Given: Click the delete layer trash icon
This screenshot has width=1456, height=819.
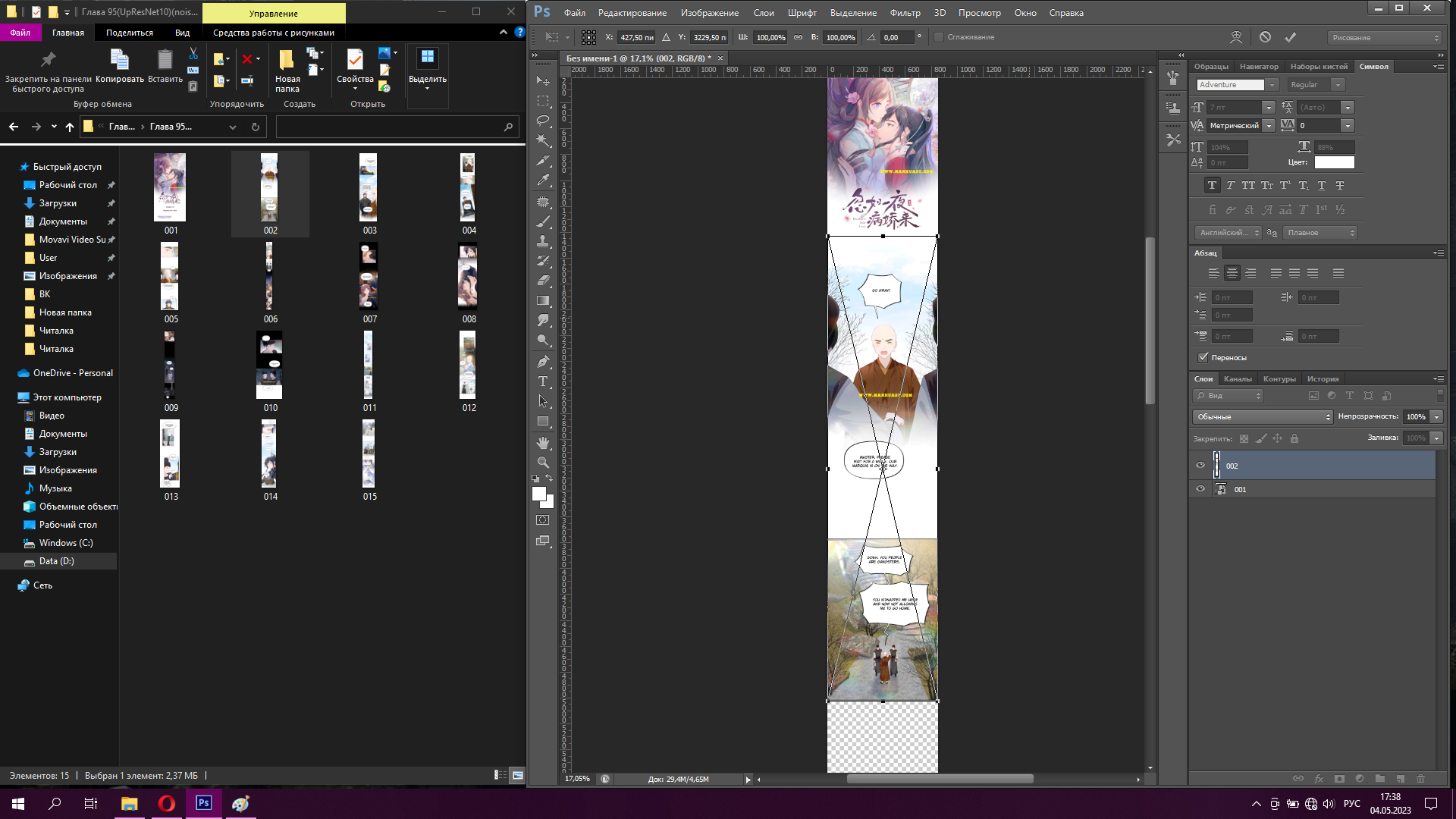Looking at the screenshot, I should [x=1420, y=778].
